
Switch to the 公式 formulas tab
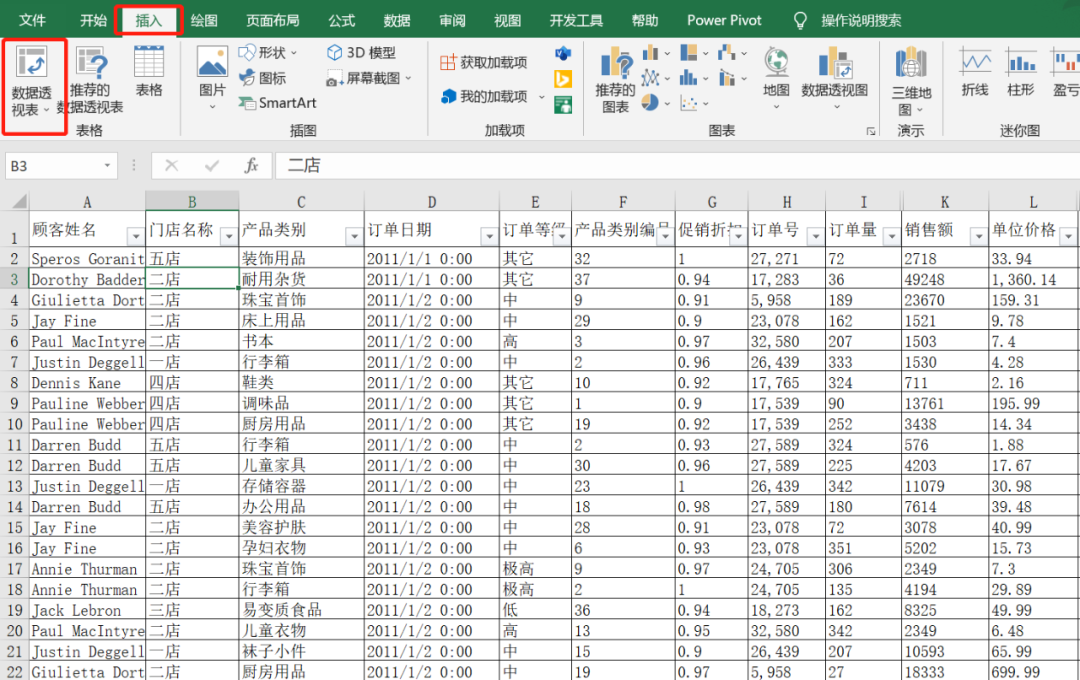[x=342, y=21]
